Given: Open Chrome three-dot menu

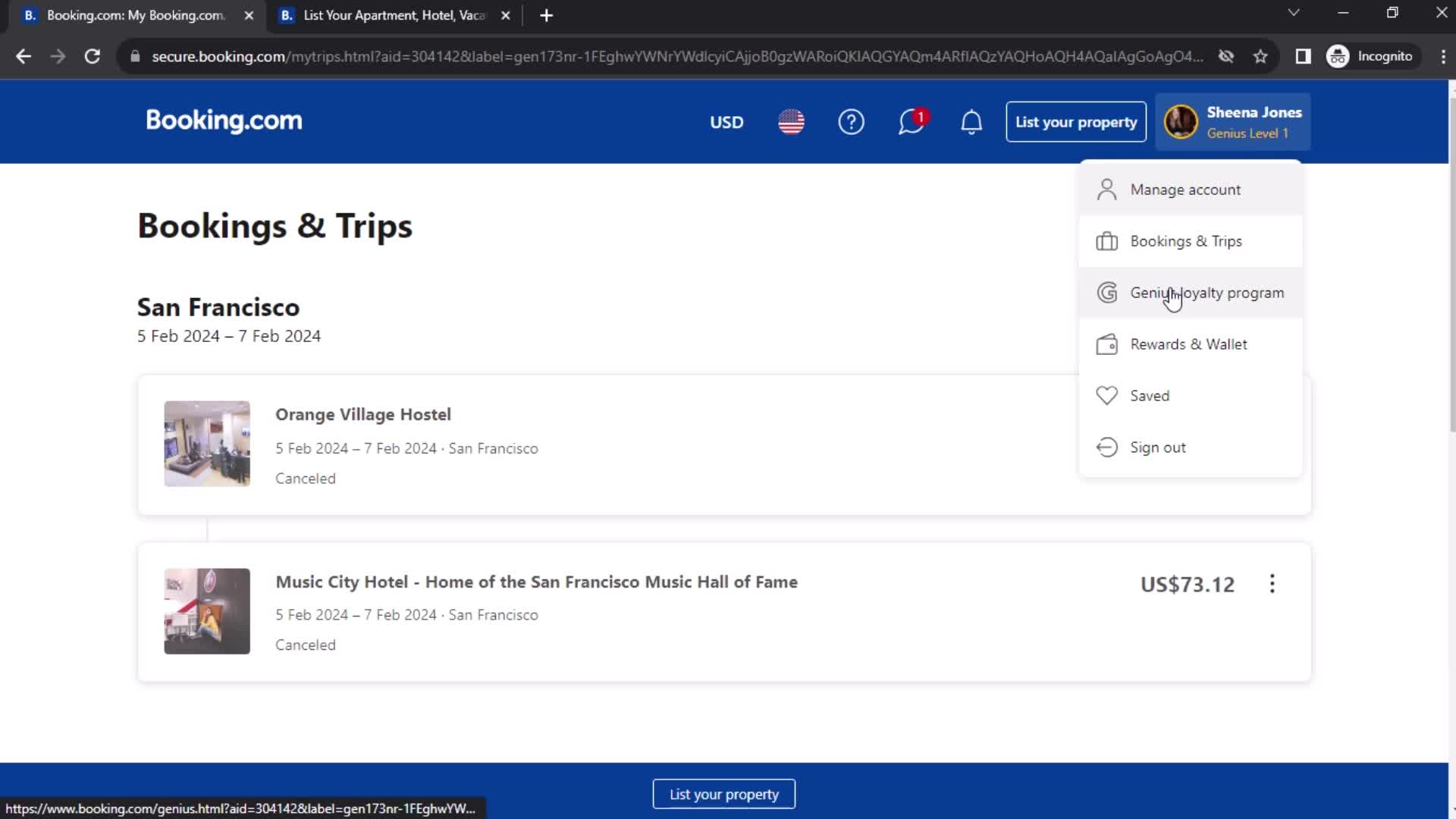Looking at the screenshot, I should pos(1442,57).
